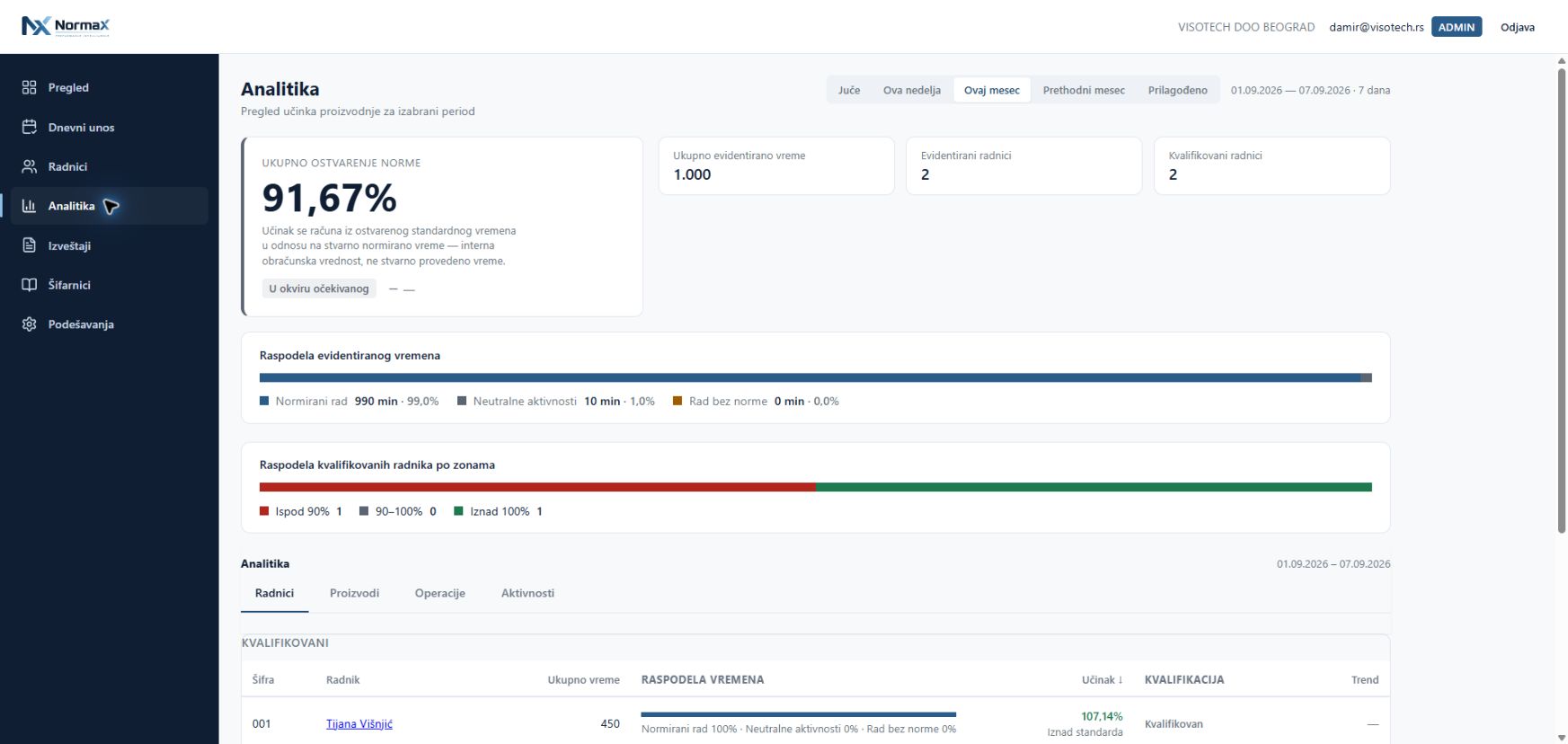
Task: Click the green segment of zones bar
Action: coord(1094,487)
